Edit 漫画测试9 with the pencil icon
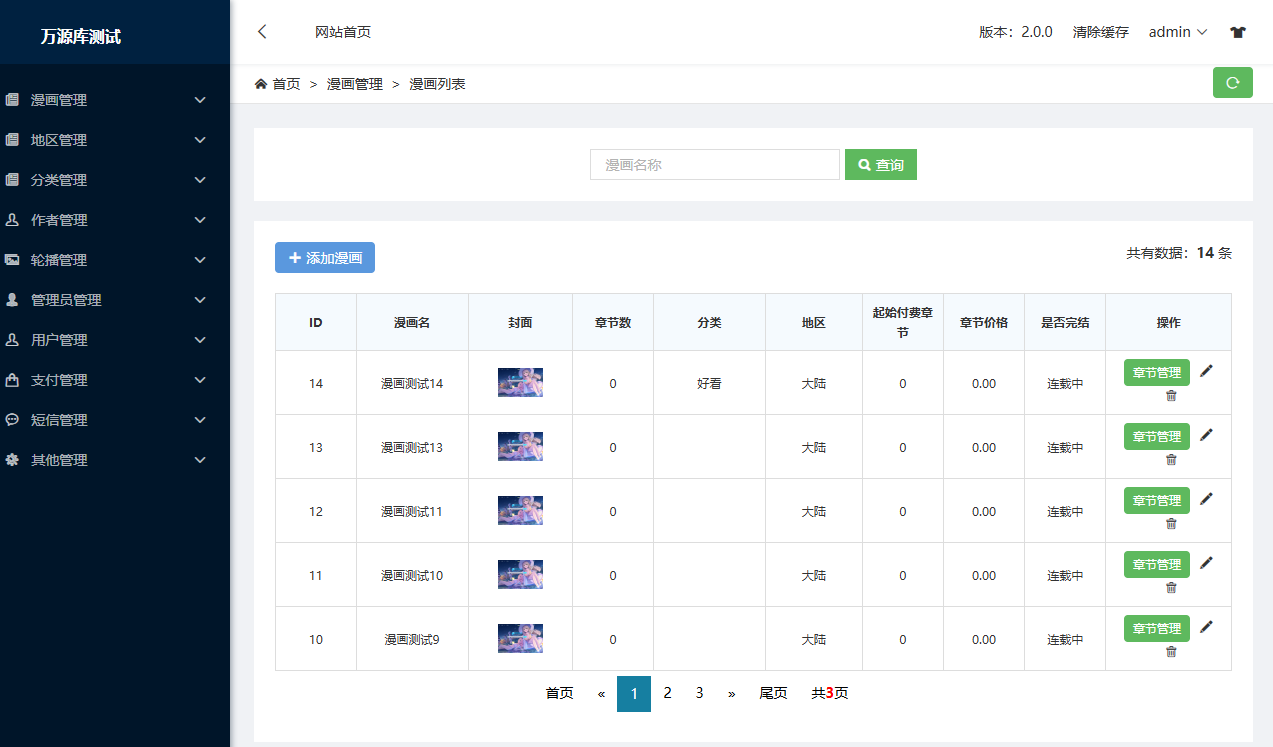This screenshot has height=747, width=1273. [x=1206, y=627]
